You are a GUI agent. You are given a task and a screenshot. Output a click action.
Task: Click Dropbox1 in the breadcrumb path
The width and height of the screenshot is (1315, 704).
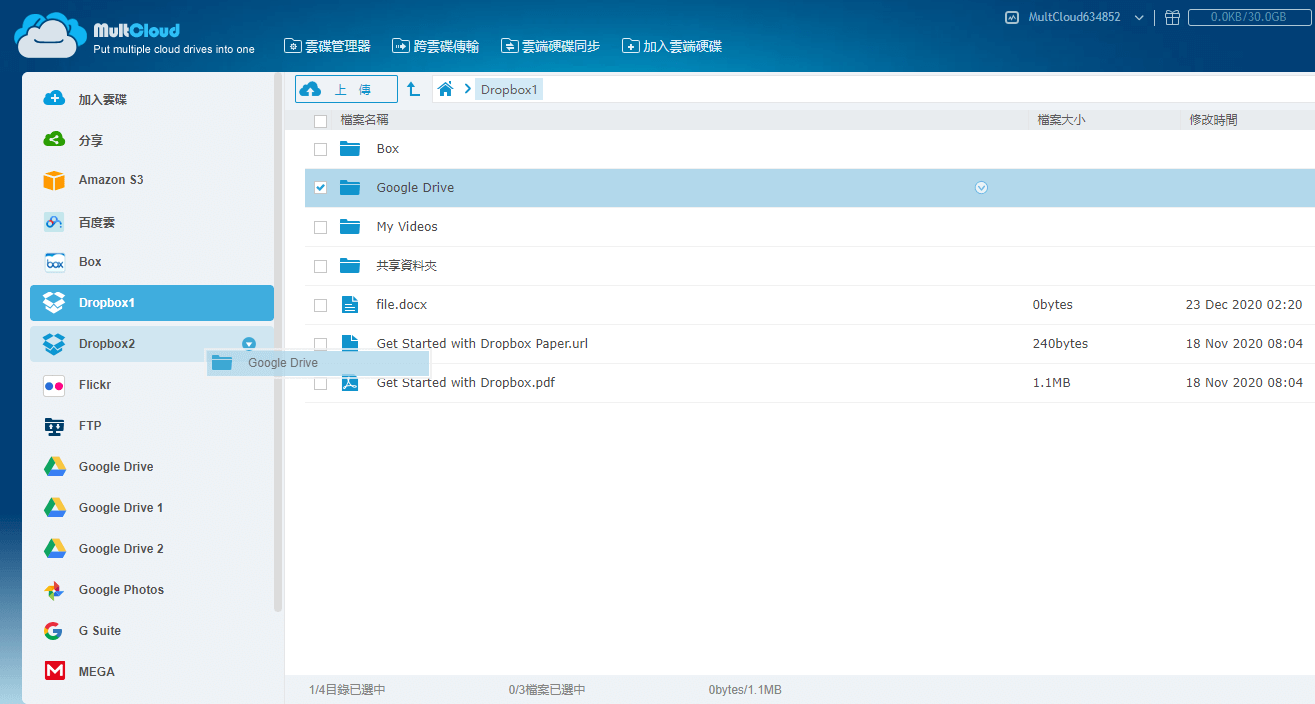(x=509, y=90)
